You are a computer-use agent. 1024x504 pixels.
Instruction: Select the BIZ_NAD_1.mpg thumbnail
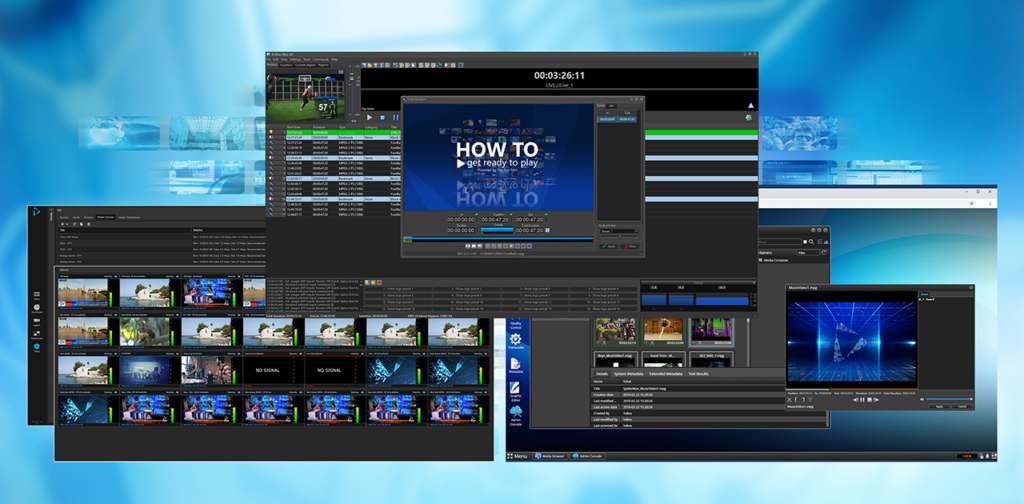pos(711,360)
